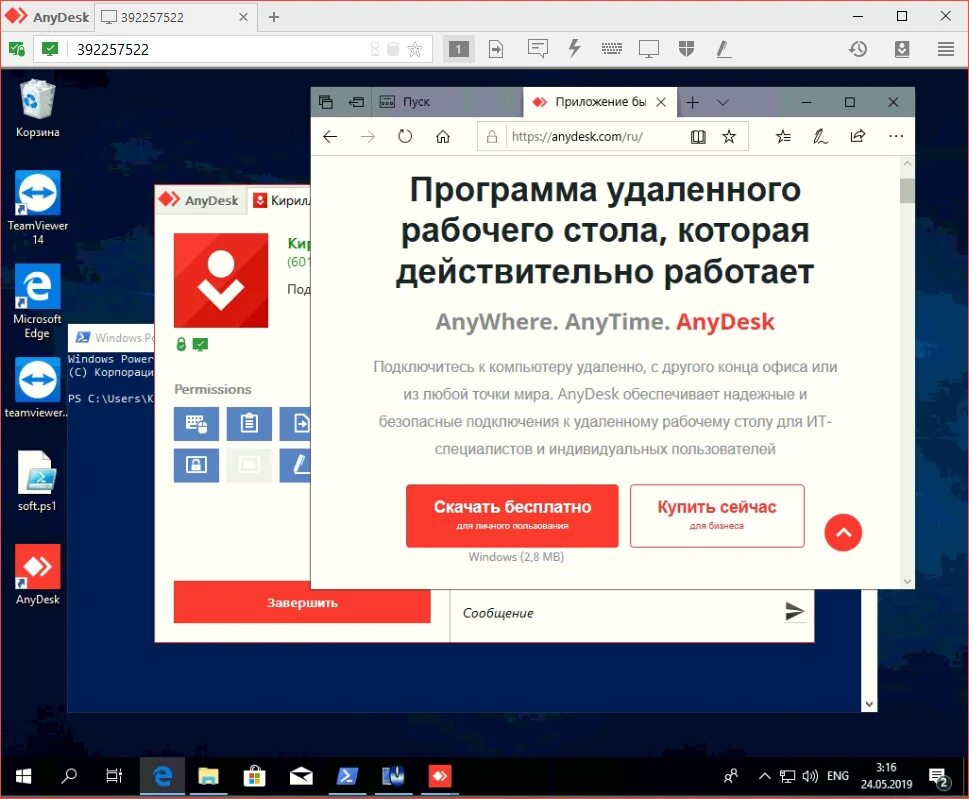Open remote taskbar search magnifier
Screen dimensions: 969x799
click(x=69, y=776)
